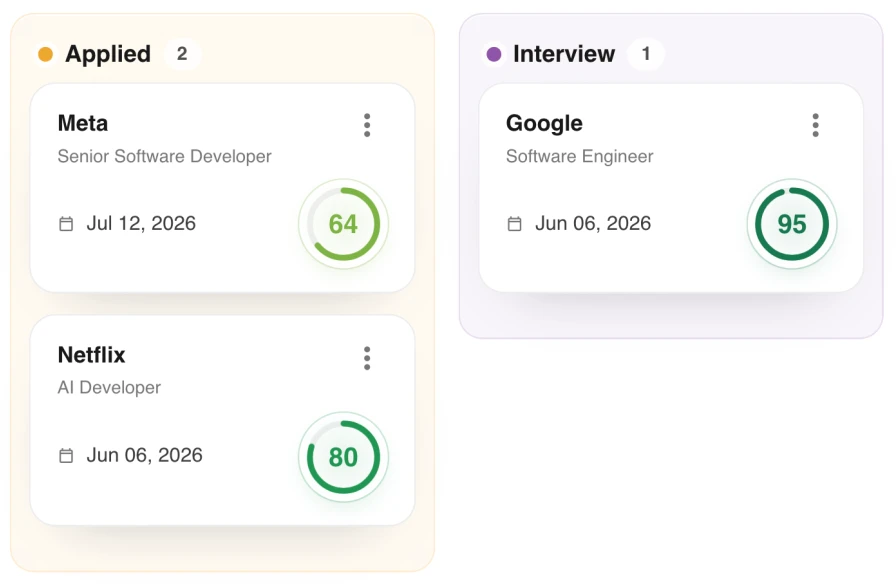The width and height of the screenshot is (896, 584).
Task: Click the AI Developer role text
Action: [x=109, y=387]
